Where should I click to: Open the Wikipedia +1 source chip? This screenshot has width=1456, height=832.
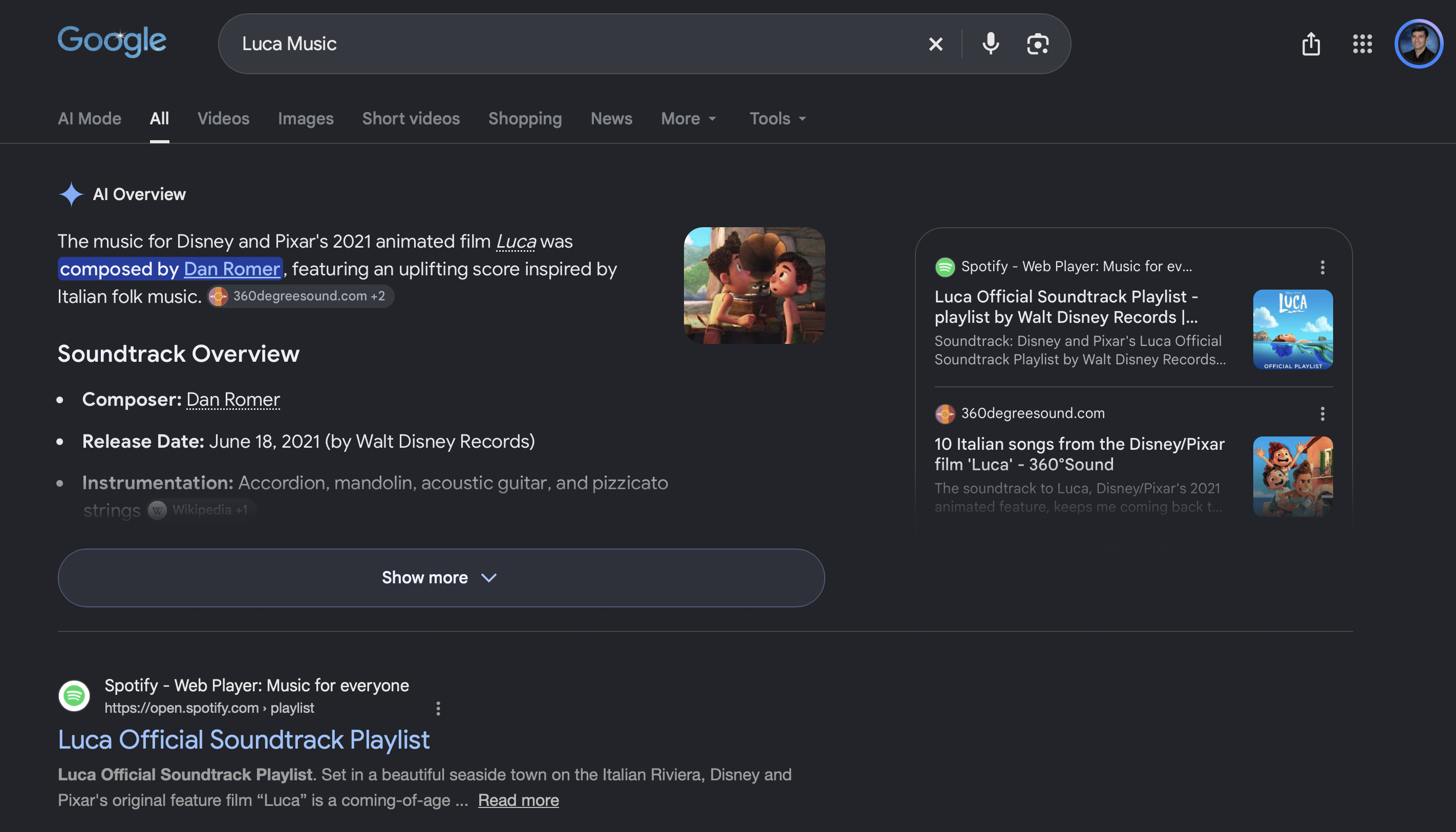click(201, 510)
